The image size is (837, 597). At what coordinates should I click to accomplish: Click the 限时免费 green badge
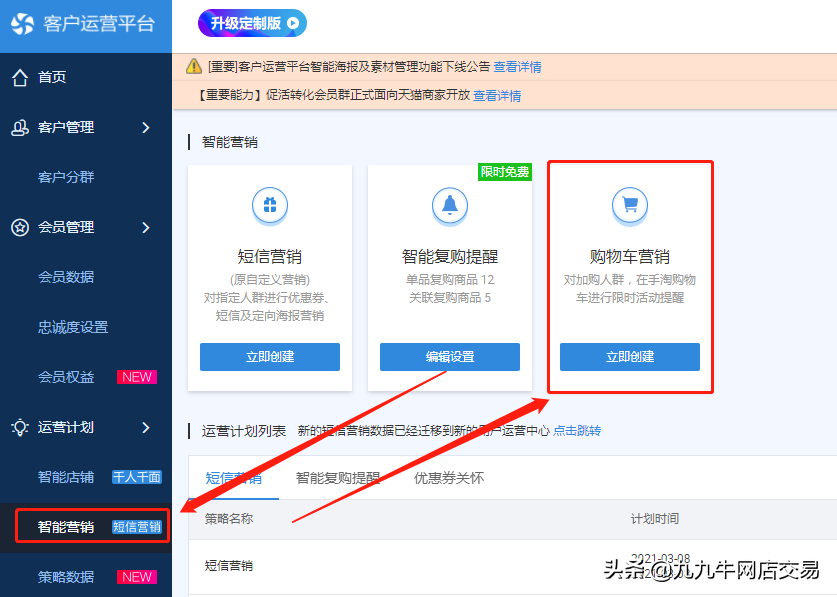click(504, 172)
